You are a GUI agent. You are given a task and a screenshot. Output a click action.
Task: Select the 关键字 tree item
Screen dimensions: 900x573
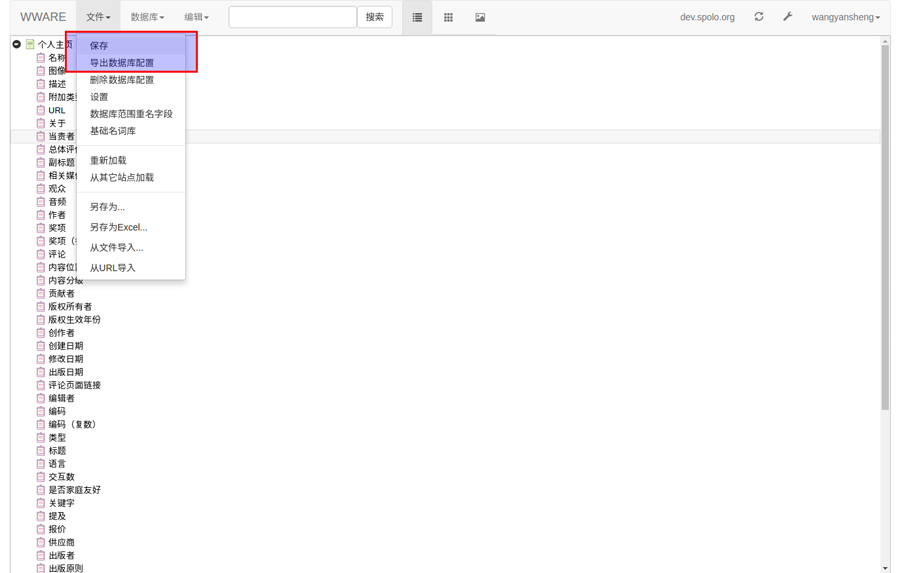(x=61, y=503)
